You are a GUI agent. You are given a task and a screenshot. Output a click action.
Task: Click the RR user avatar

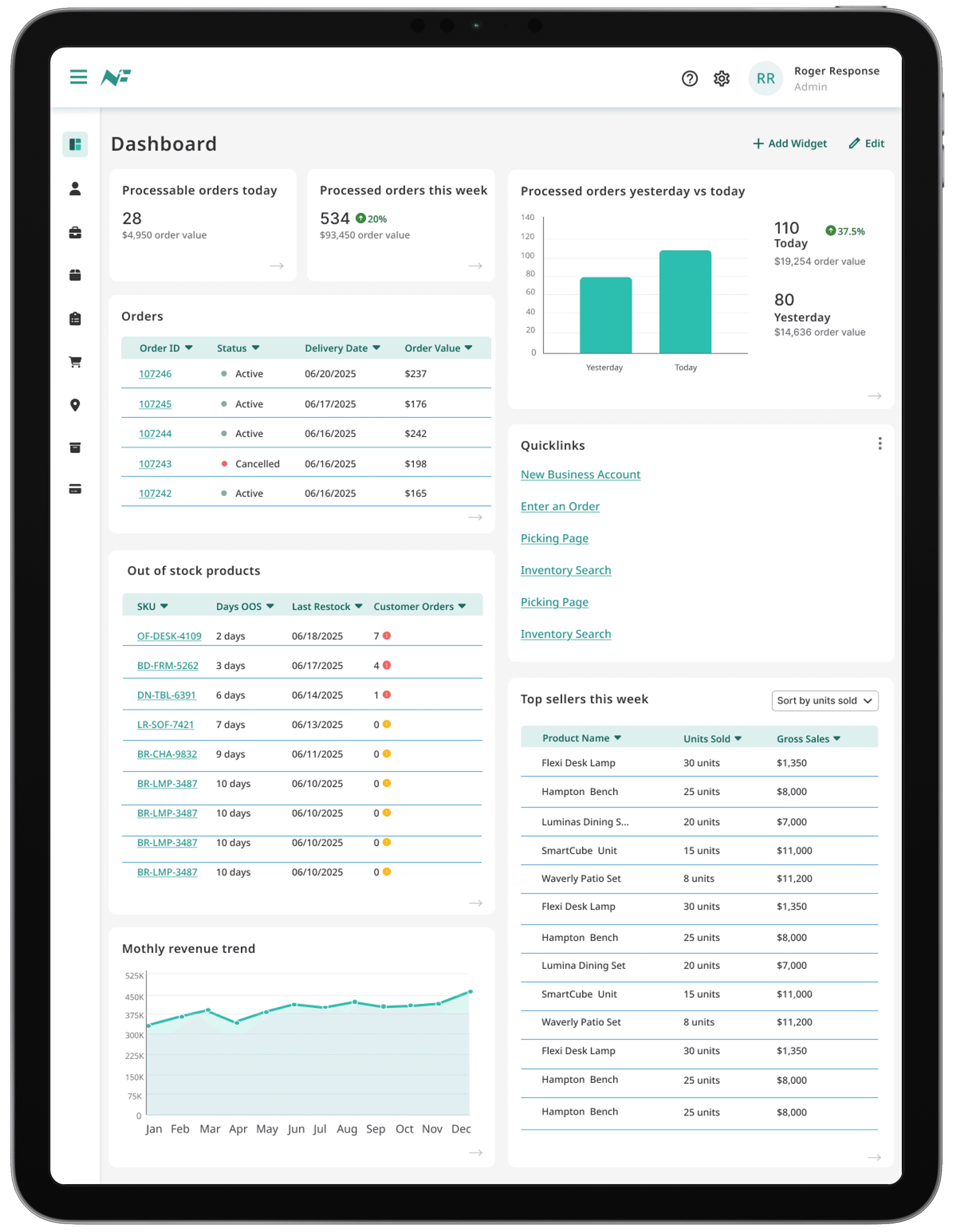pyautogui.click(x=765, y=78)
